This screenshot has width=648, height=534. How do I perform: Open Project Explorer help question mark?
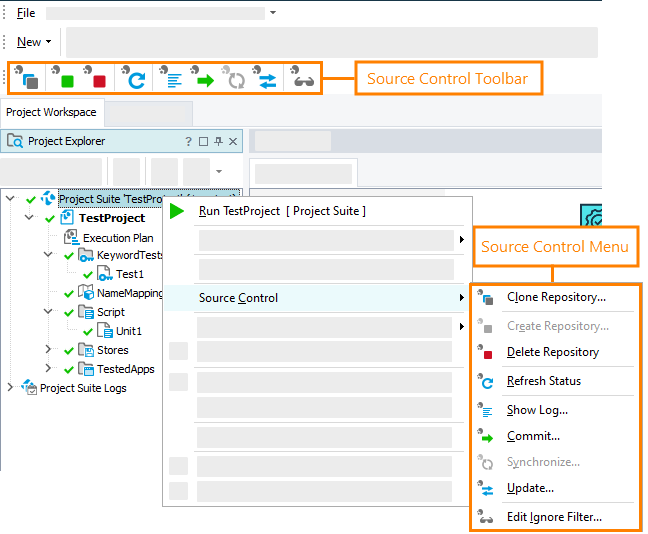tap(188, 141)
